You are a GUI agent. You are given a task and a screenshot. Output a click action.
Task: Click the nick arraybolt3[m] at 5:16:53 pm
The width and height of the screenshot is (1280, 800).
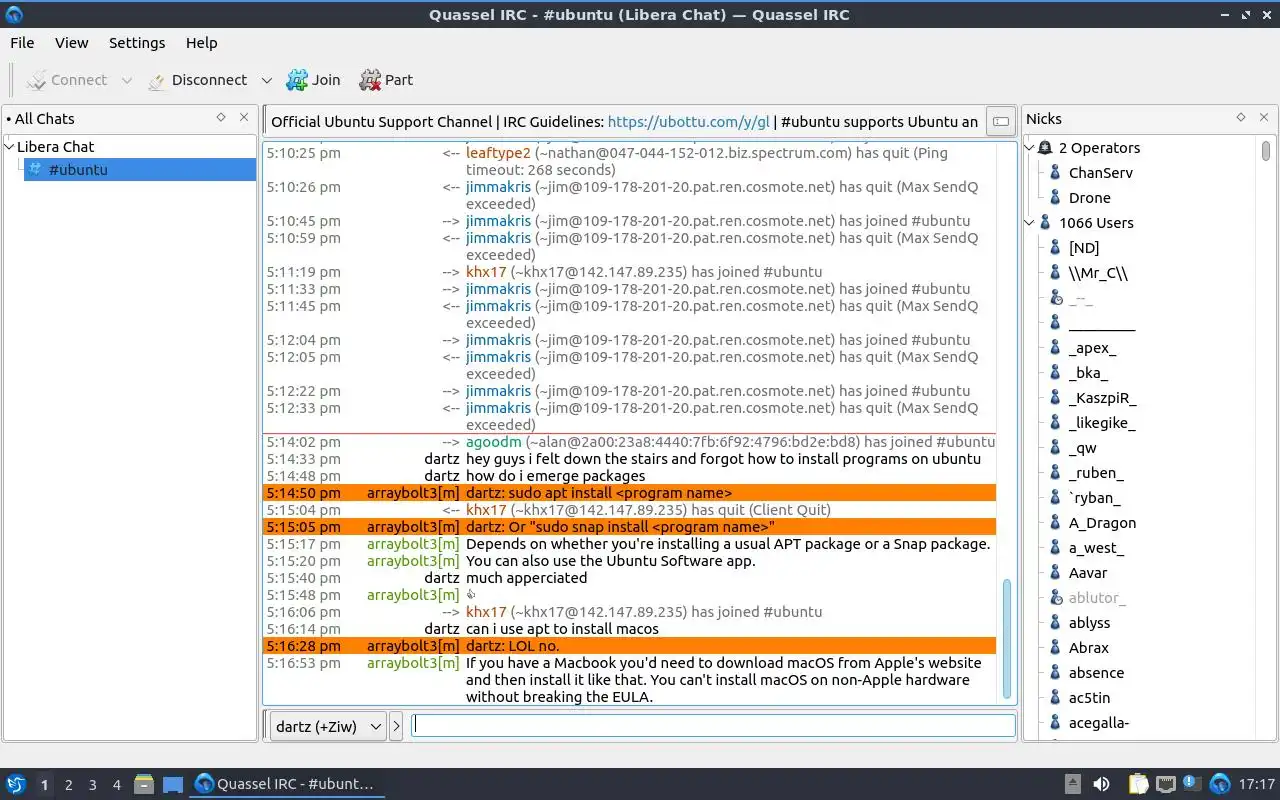[x=413, y=663]
